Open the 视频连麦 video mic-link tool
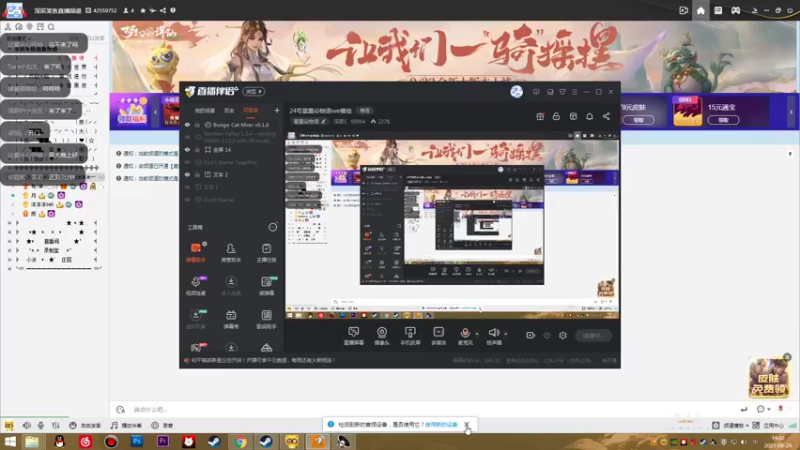The height and width of the screenshot is (450, 800). pyautogui.click(x=195, y=286)
